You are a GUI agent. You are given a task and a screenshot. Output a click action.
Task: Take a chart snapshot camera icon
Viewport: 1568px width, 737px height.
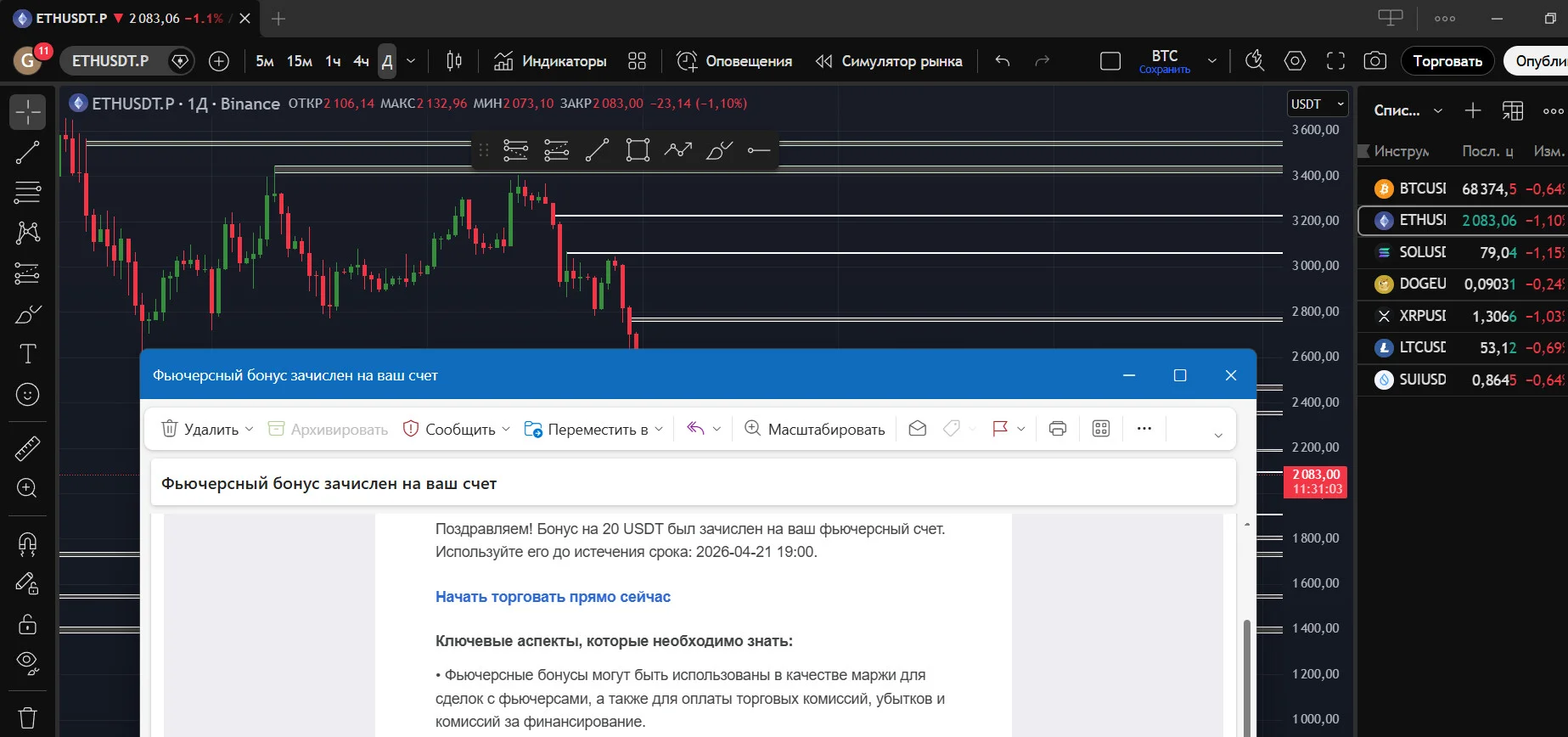[x=1375, y=61]
